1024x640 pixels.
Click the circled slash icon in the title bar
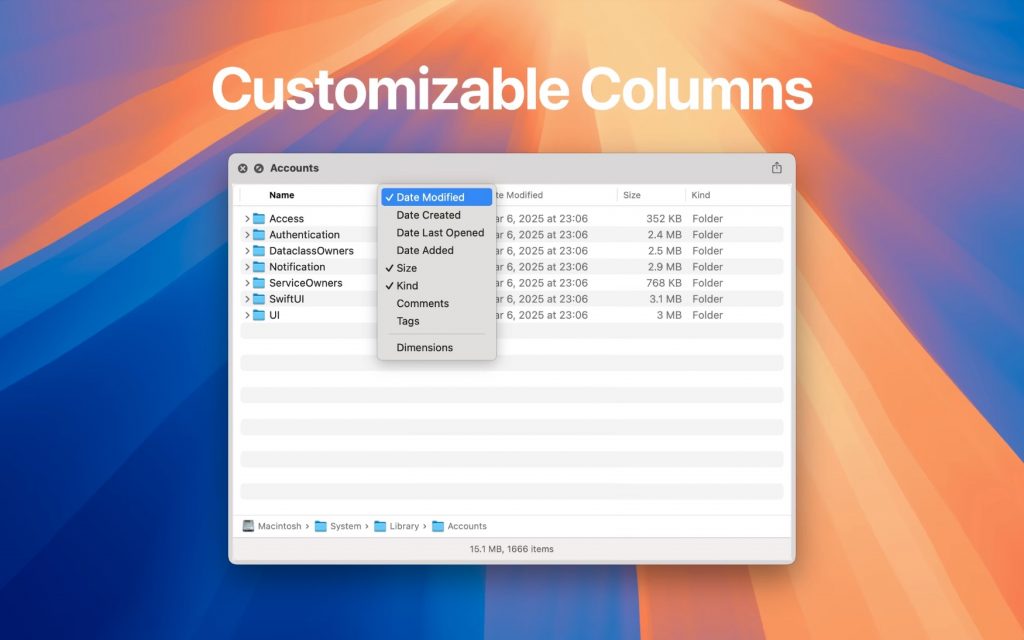click(x=257, y=167)
